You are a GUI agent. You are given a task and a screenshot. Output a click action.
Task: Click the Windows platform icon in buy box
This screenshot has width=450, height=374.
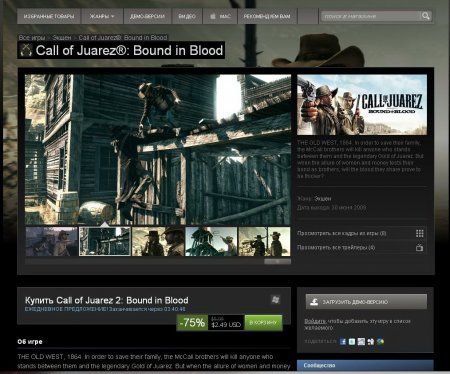pyautogui.click(x=275, y=299)
